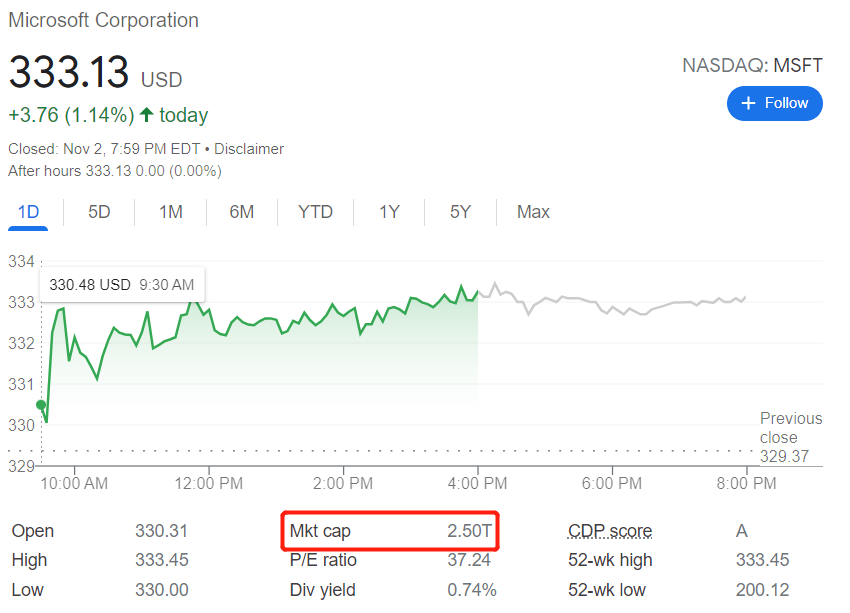Click the green up arrow icon
Viewport: 850px width, 613px height.
tap(146, 114)
